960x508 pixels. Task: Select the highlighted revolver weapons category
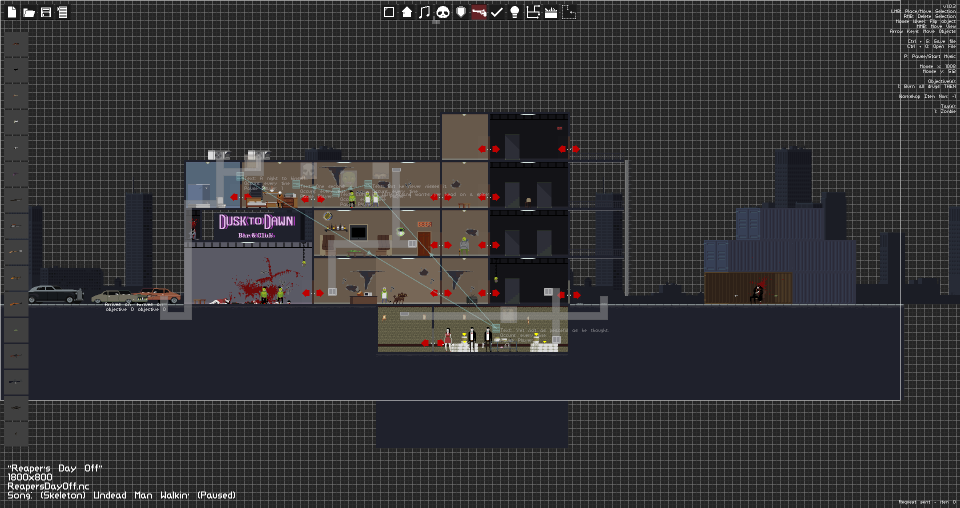coord(479,12)
